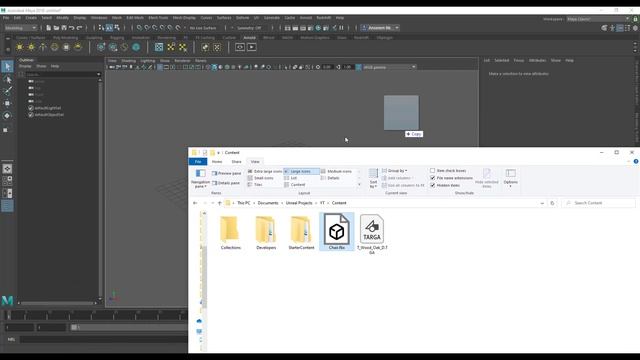Click This PC in address breadcrumb

244,203
